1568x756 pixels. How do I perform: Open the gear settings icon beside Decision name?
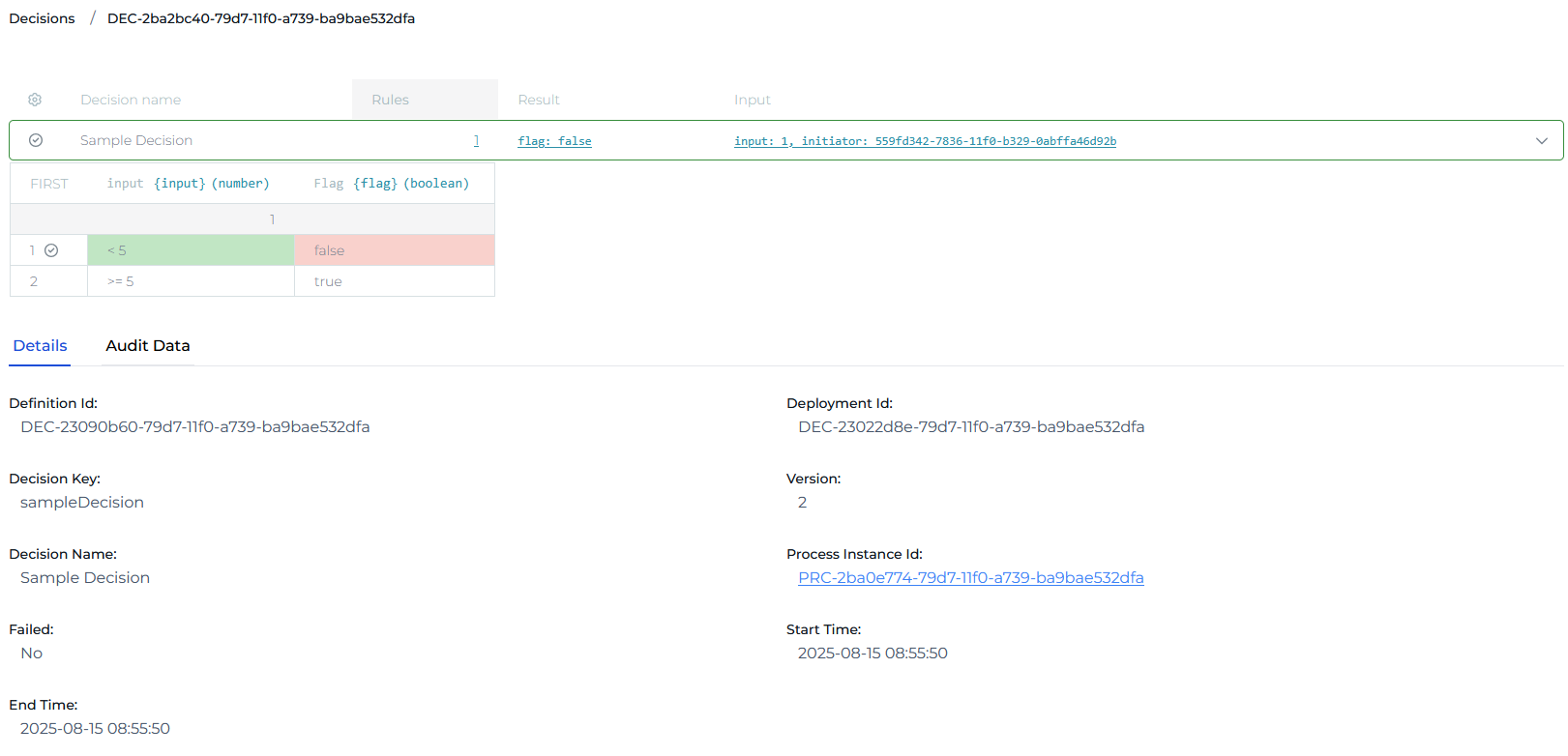[35, 100]
